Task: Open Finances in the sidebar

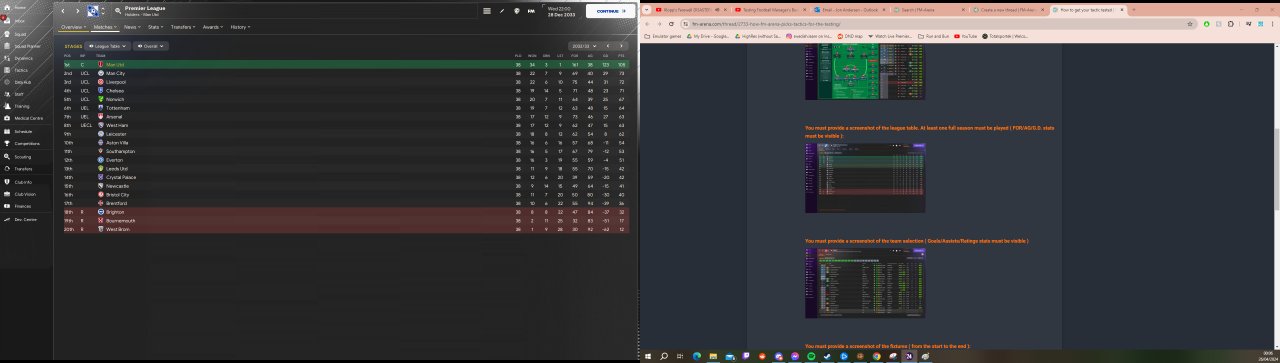Action: tap(23, 206)
